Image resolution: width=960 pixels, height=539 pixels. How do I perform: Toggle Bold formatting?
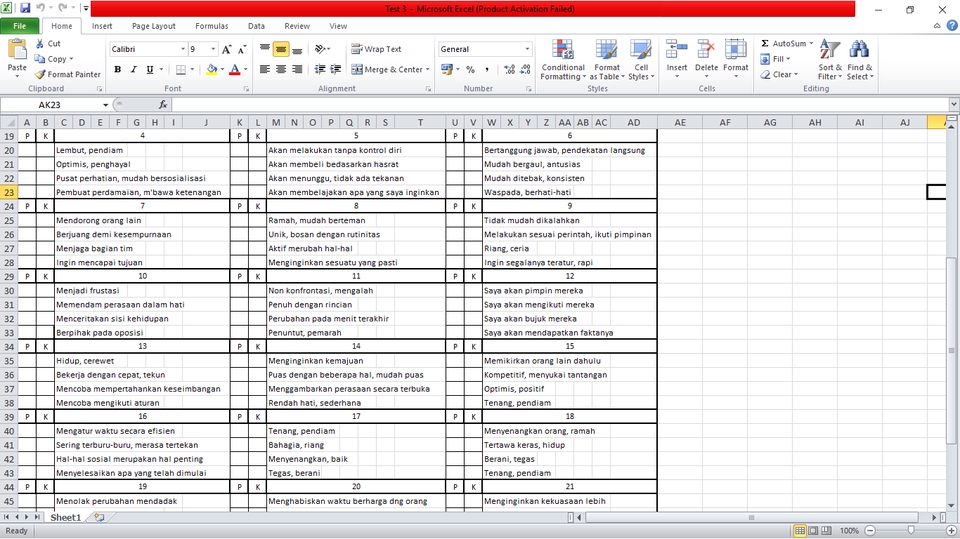(118, 69)
